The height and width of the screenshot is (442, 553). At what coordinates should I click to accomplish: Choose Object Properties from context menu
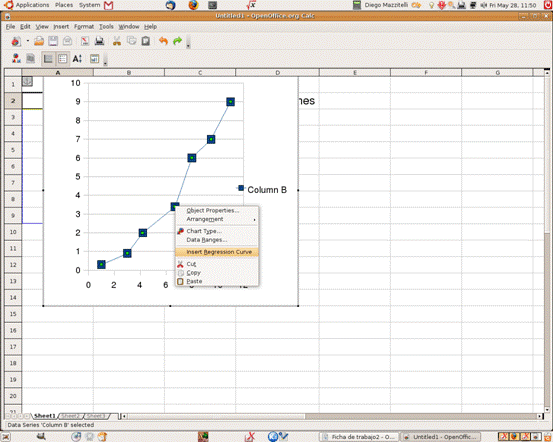pos(217,211)
